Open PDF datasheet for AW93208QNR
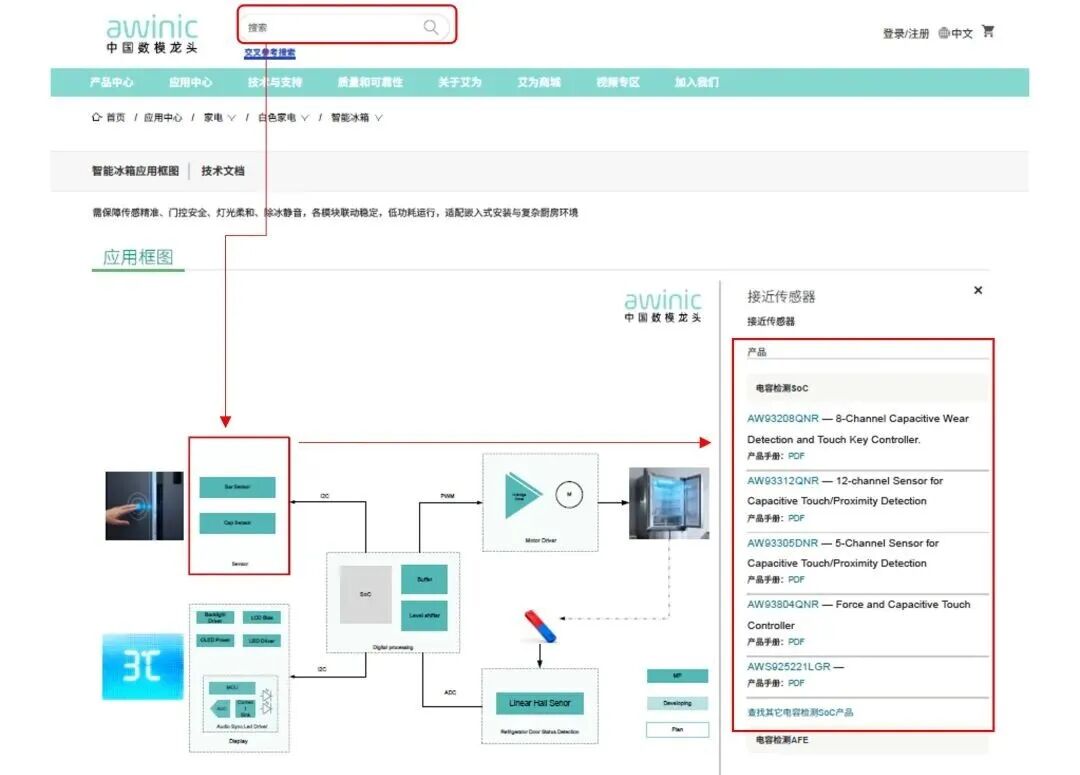The image size is (1080, 775). coord(796,456)
